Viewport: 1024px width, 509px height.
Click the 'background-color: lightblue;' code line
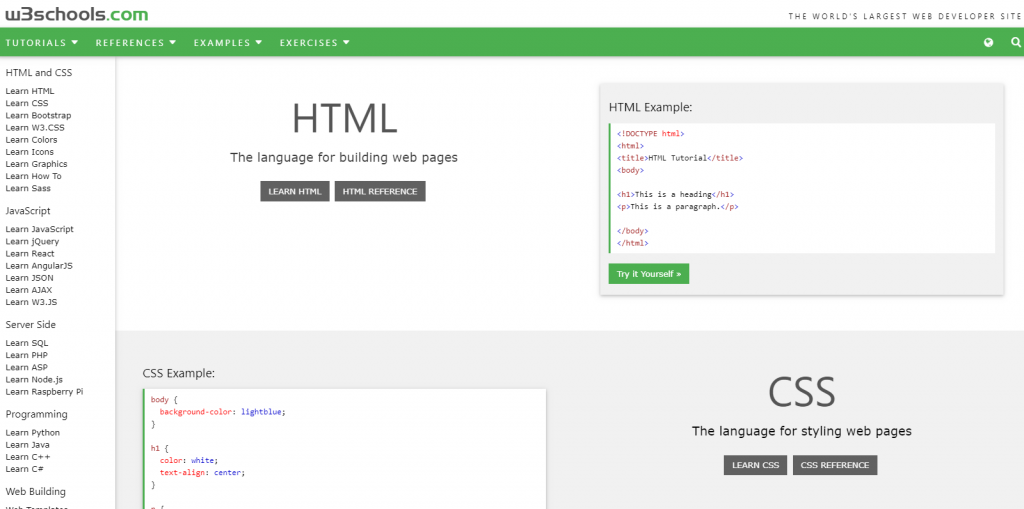pyautogui.click(x=223, y=412)
